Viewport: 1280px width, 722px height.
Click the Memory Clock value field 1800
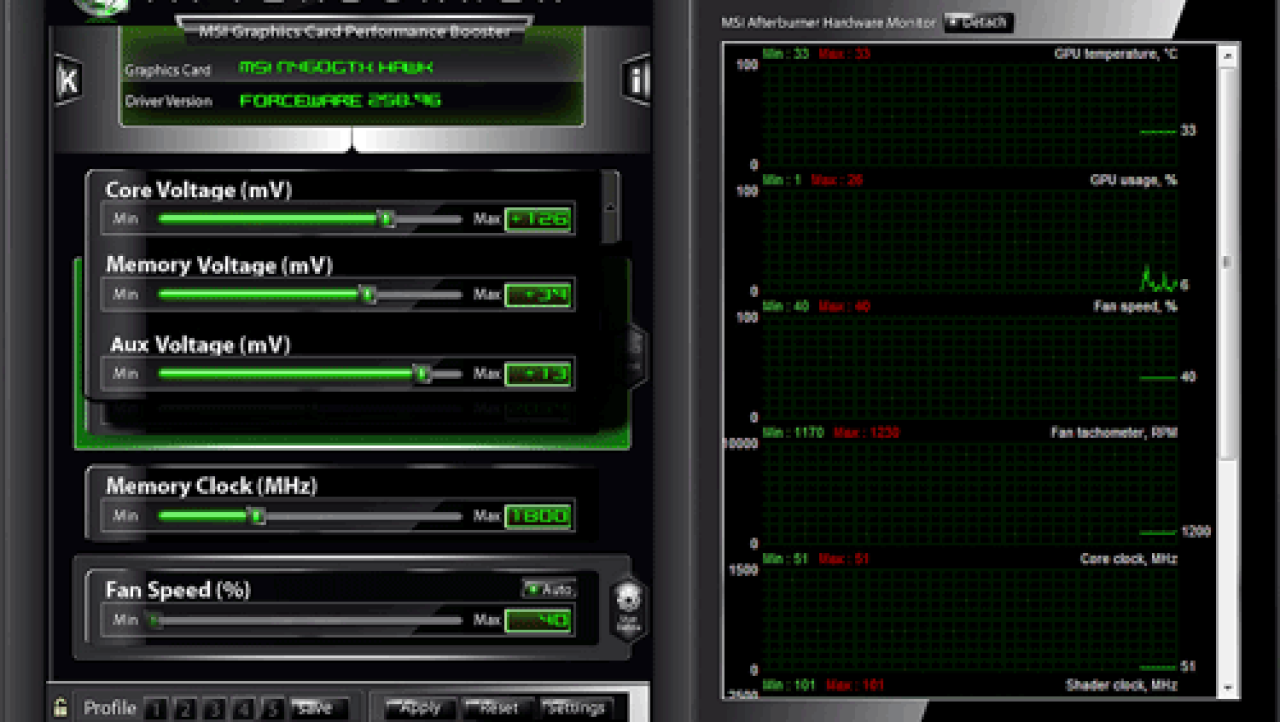click(x=539, y=516)
